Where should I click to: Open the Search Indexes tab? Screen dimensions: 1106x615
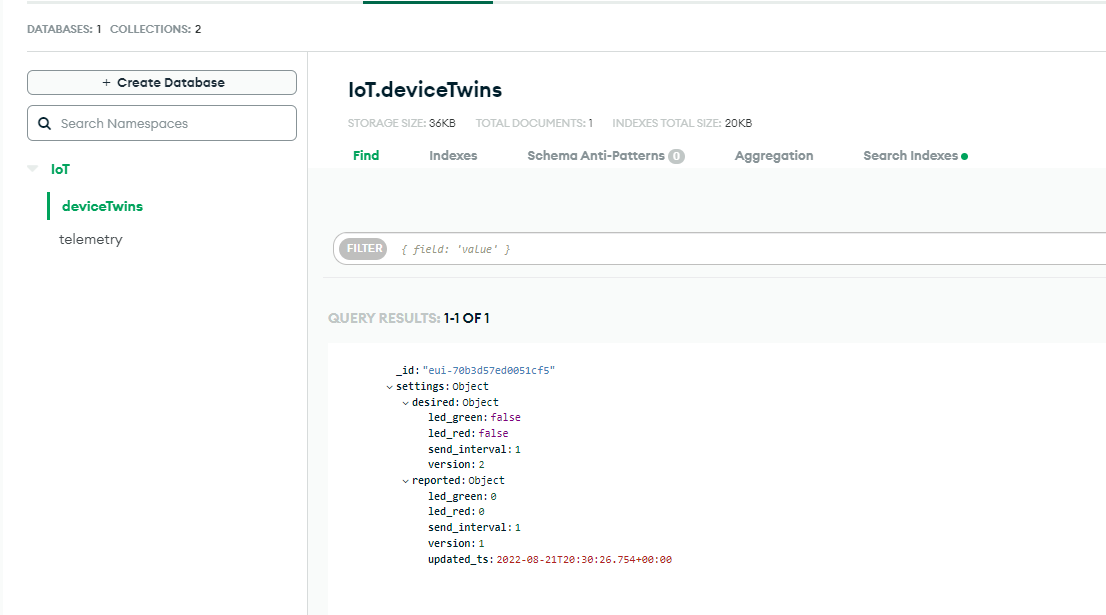[910, 156]
